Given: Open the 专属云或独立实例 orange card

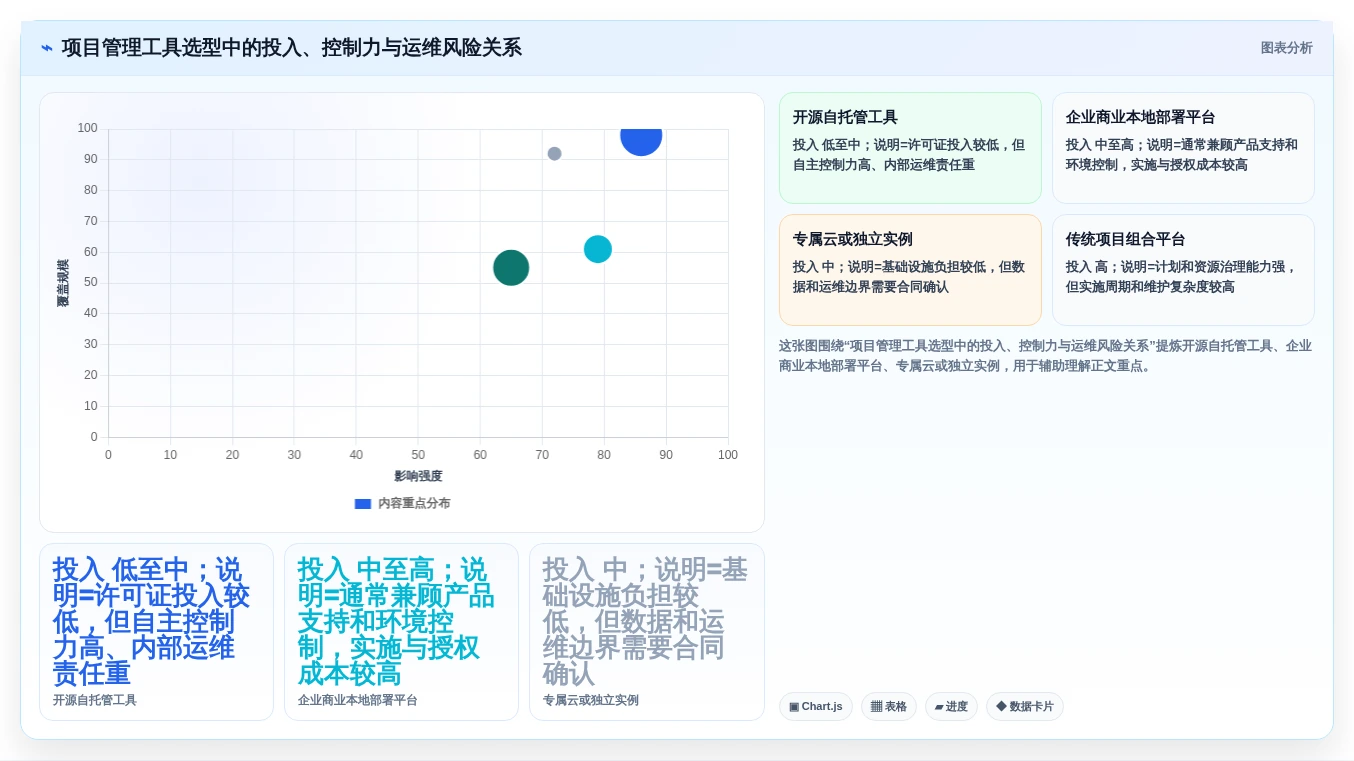Looking at the screenshot, I should 910,270.
